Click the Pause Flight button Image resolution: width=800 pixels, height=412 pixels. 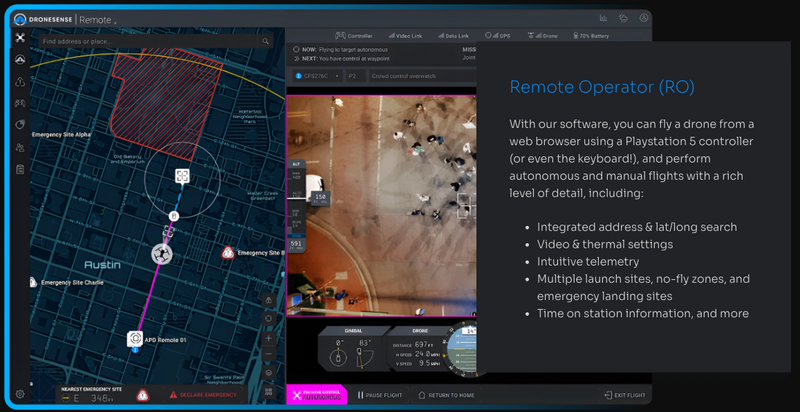(x=380, y=395)
